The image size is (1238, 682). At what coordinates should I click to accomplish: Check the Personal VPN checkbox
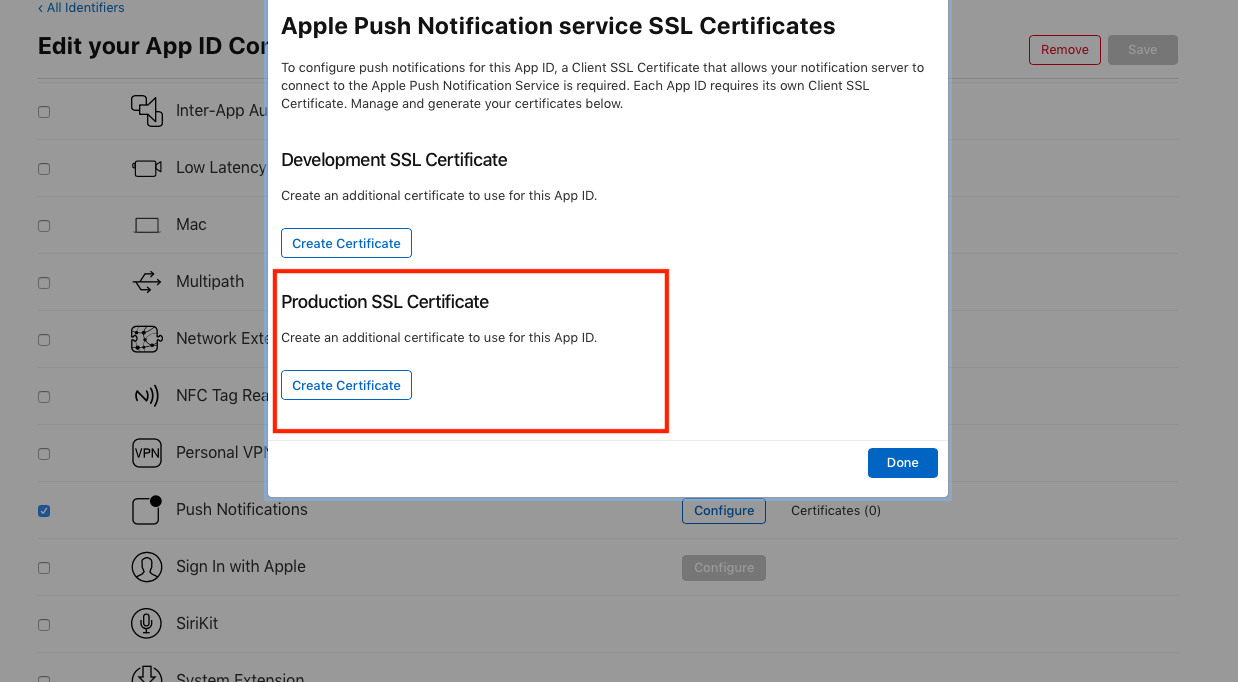(44, 454)
